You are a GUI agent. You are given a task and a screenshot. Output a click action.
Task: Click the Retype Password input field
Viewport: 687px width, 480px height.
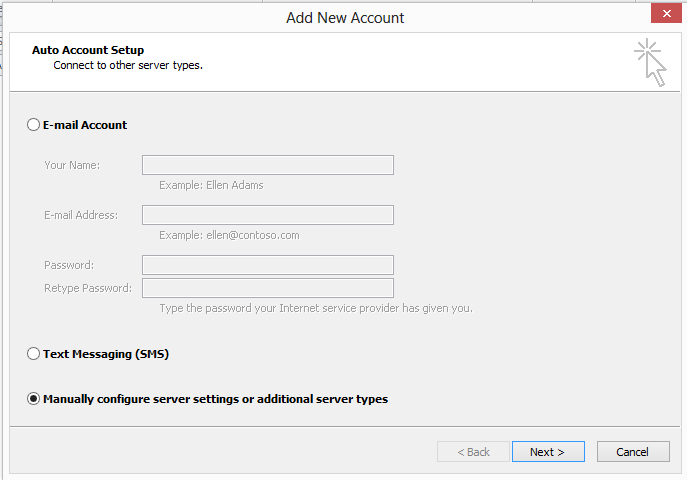(x=268, y=288)
